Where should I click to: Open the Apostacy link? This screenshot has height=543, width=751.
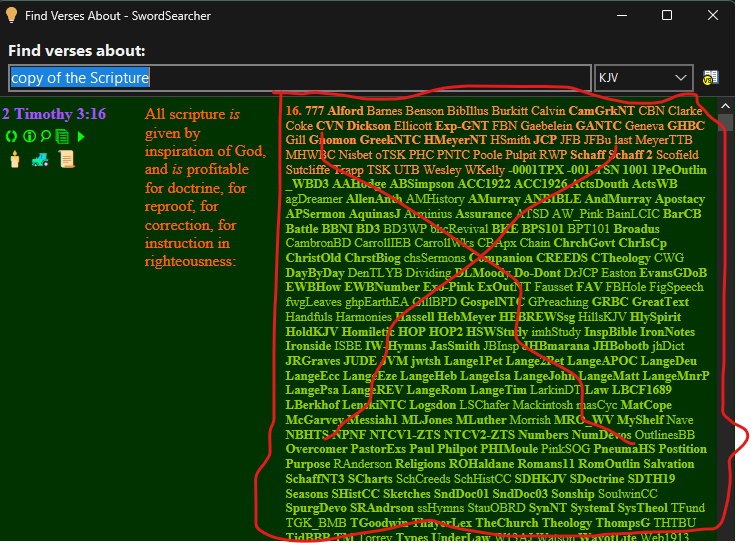680,199
